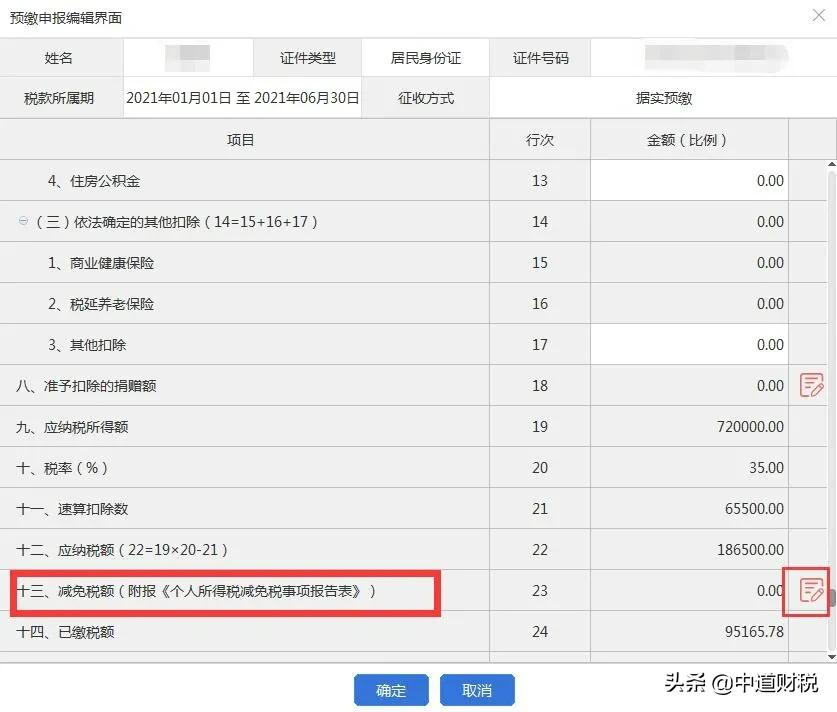Select the 4、住房公积金 row label
This screenshot has height=712, width=837.
94,181
